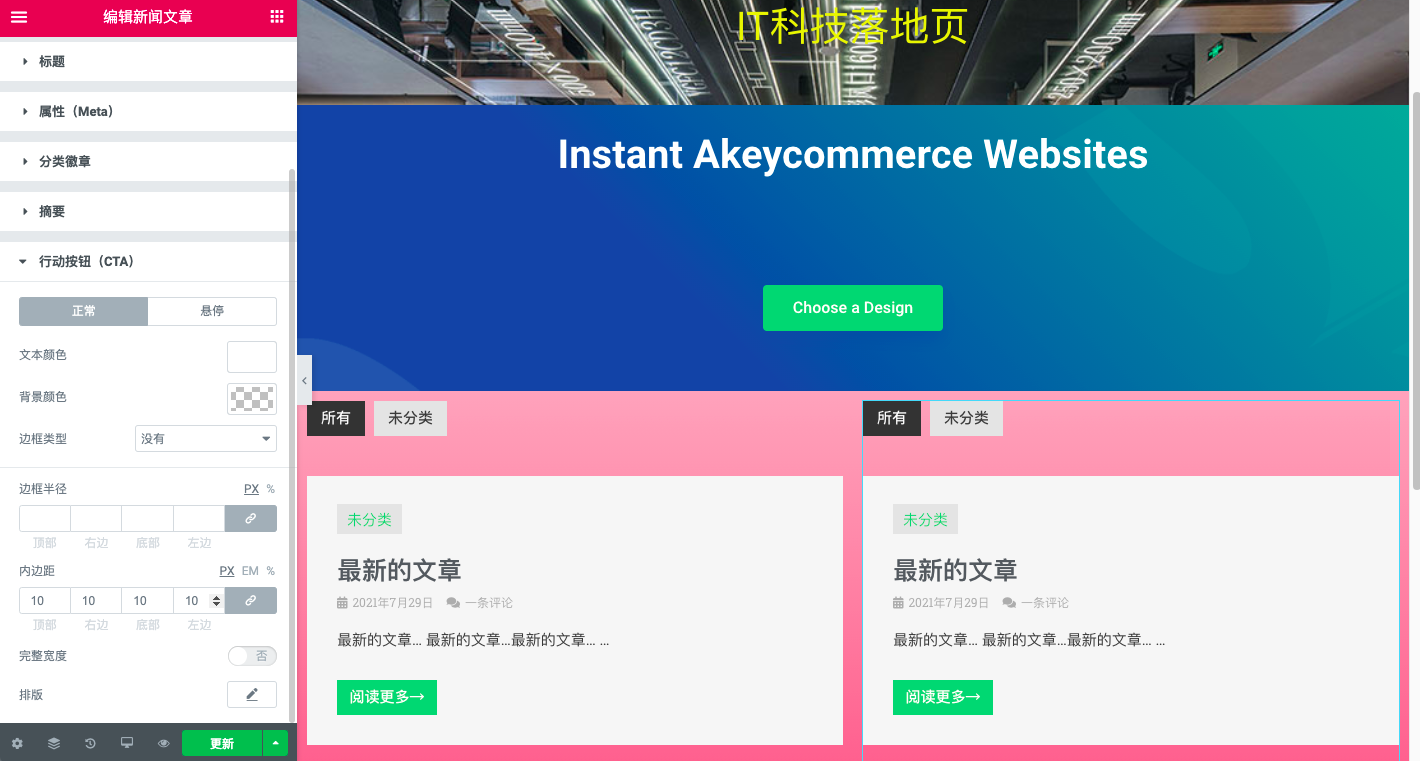Switch to the 悬停 hover tab

(x=212, y=311)
